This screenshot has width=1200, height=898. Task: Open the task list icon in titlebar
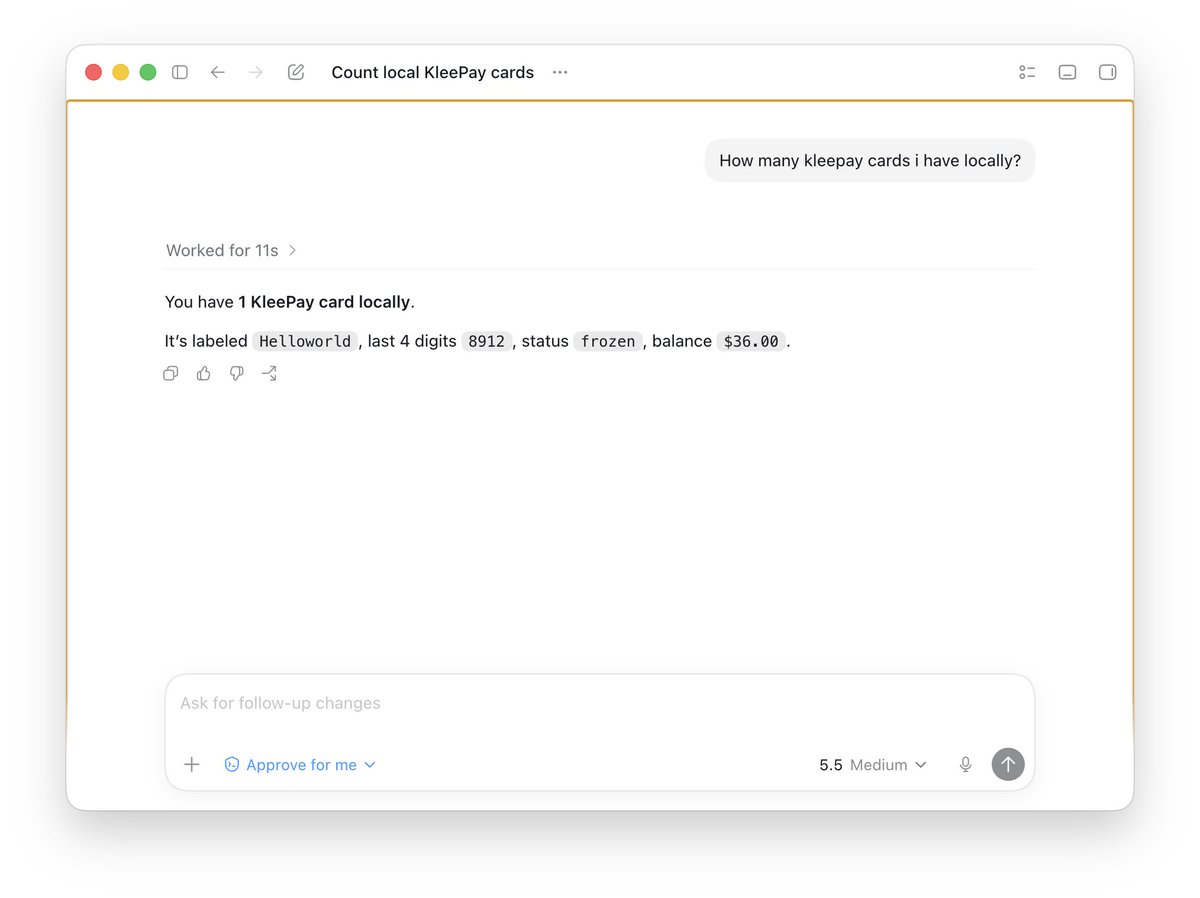tap(1027, 72)
